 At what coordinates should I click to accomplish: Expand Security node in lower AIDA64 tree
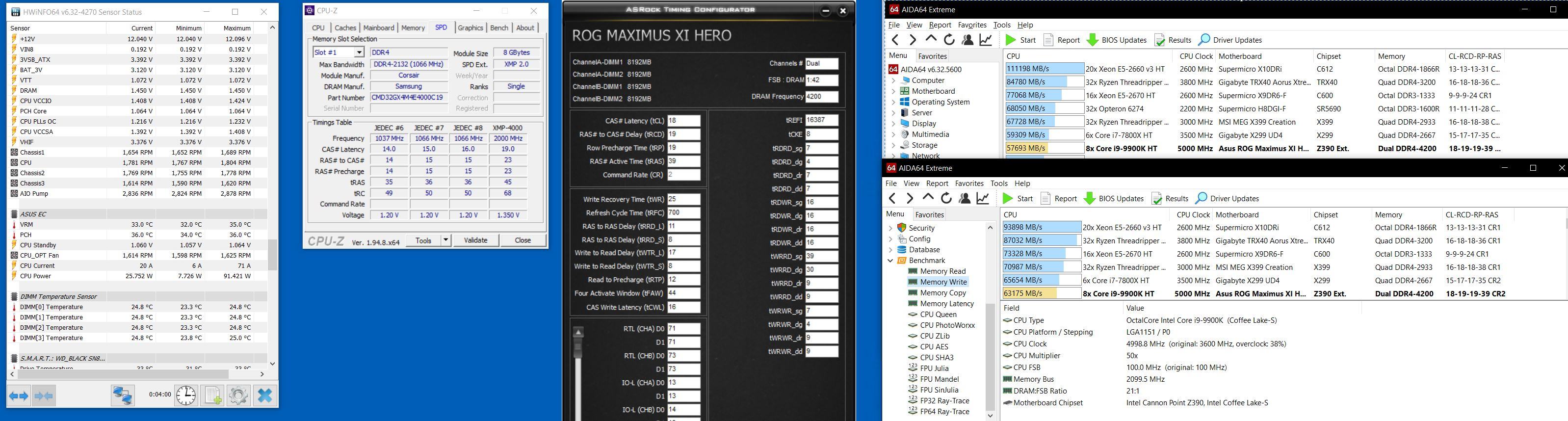[890, 228]
